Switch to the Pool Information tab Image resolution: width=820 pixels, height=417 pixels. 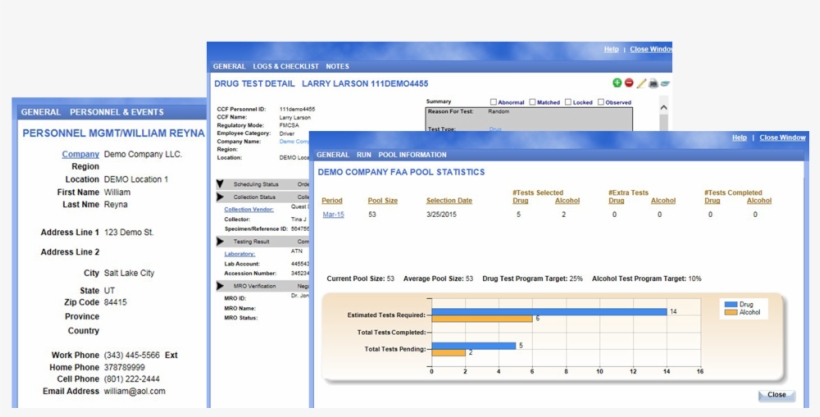coord(413,155)
